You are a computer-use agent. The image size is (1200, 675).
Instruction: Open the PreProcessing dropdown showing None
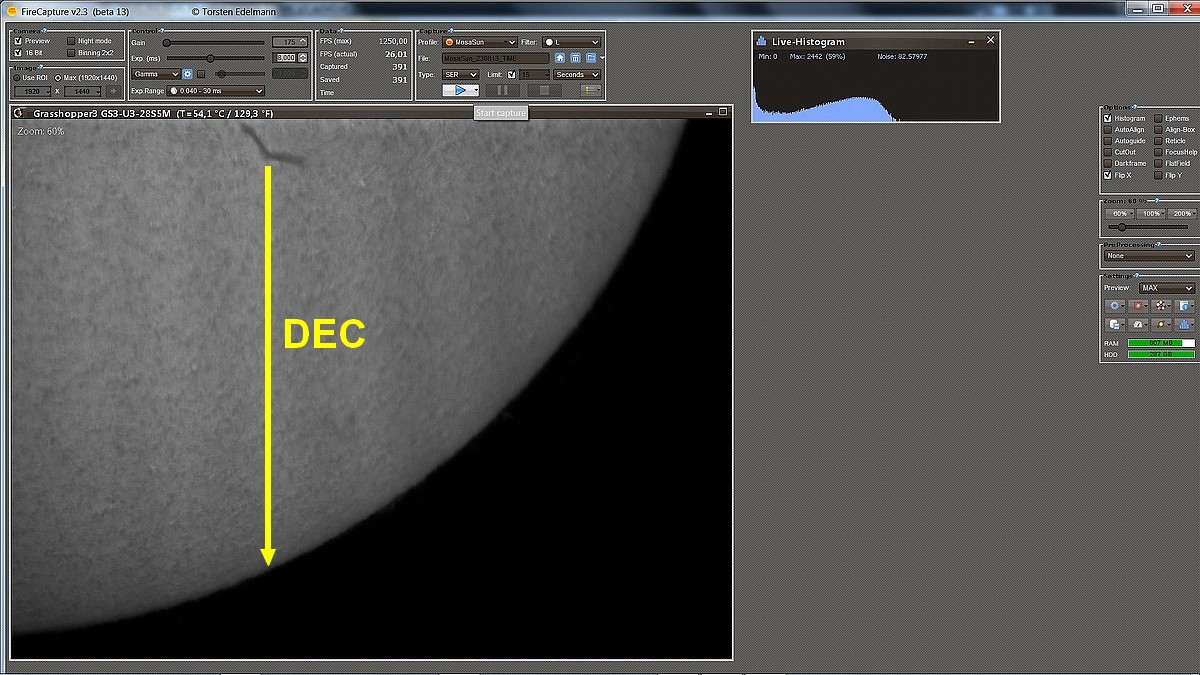pyautogui.click(x=1149, y=256)
